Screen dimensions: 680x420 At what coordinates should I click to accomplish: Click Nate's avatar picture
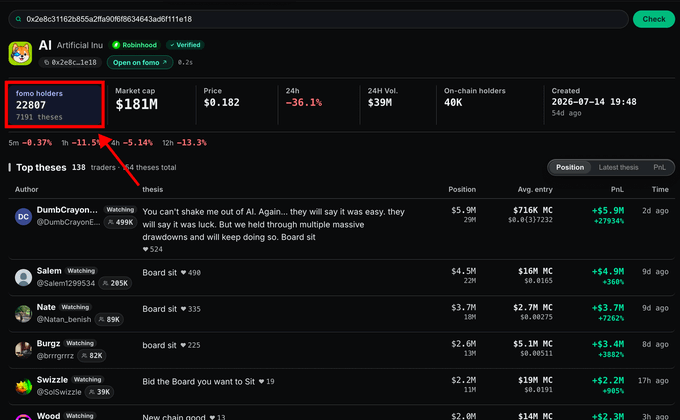click(x=23, y=314)
